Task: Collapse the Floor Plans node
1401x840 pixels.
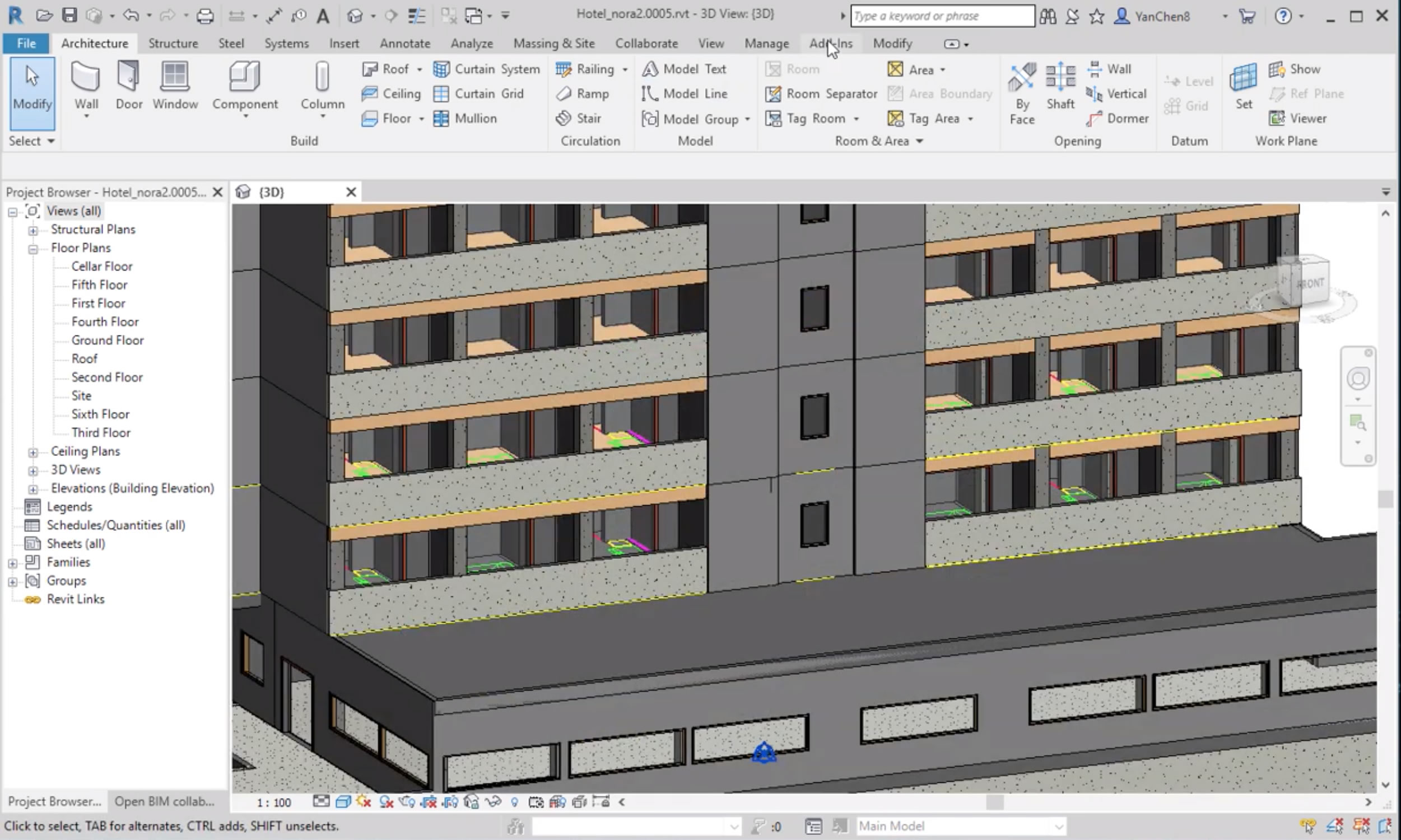Action: (x=33, y=249)
